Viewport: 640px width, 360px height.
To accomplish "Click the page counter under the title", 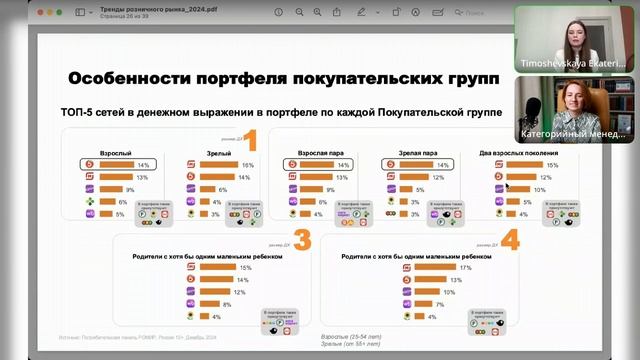I will coord(124,16).
